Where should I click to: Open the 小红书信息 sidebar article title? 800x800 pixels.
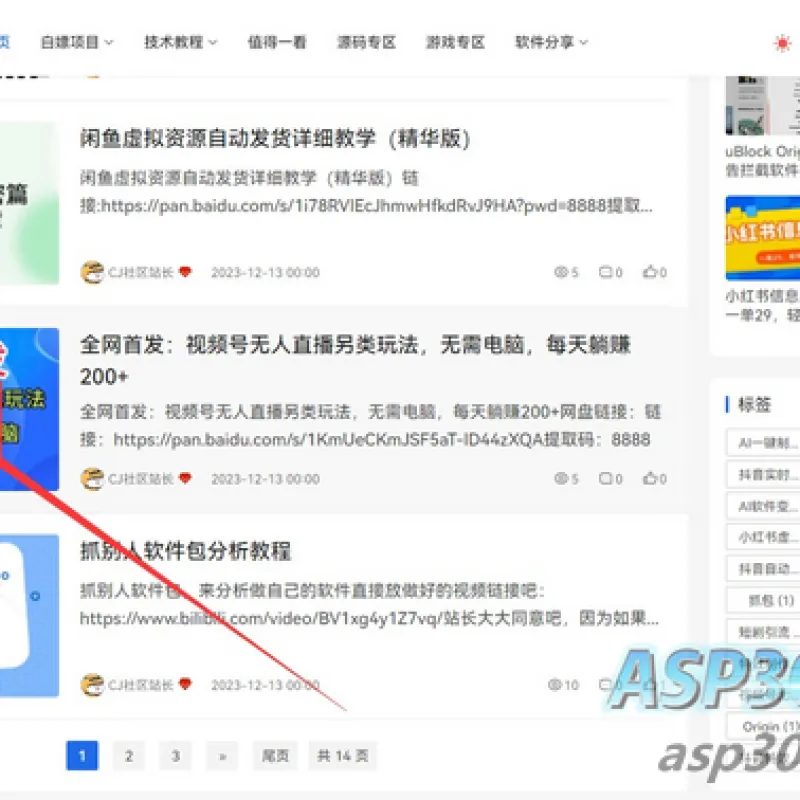click(763, 306)
